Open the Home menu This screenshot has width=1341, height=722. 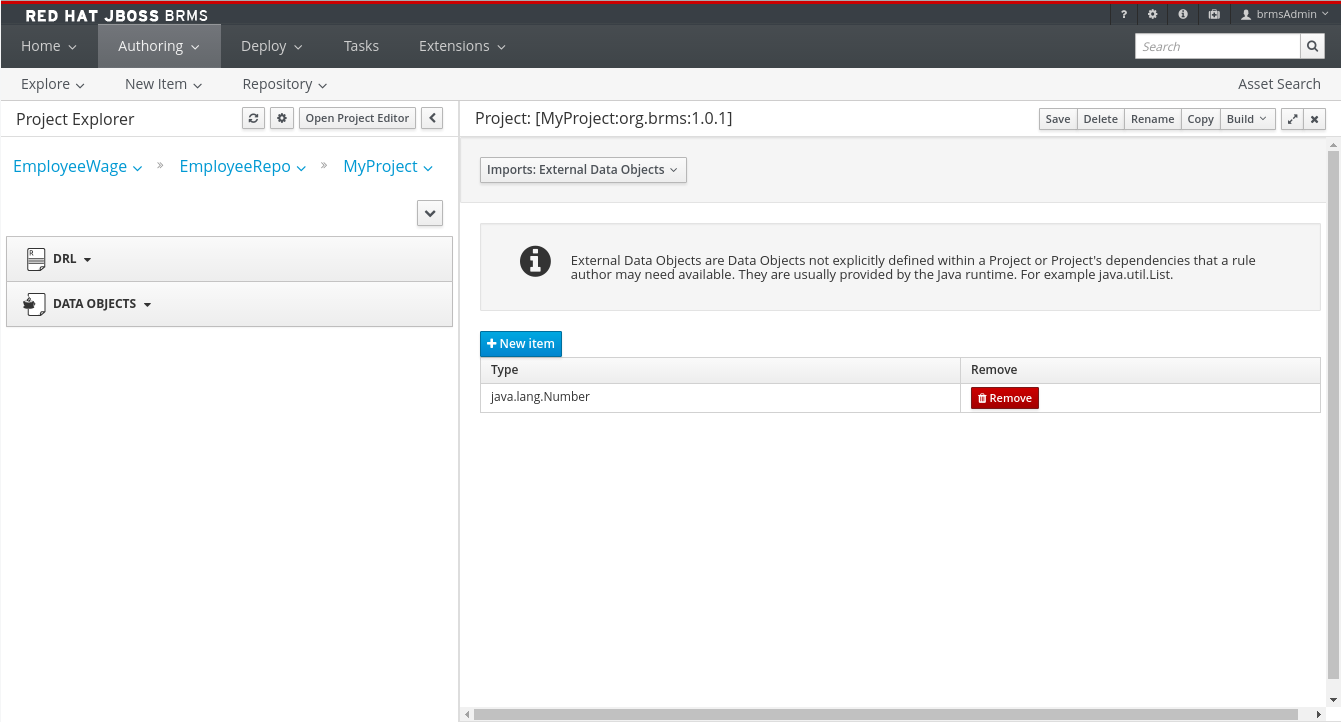tap(49, 46)
